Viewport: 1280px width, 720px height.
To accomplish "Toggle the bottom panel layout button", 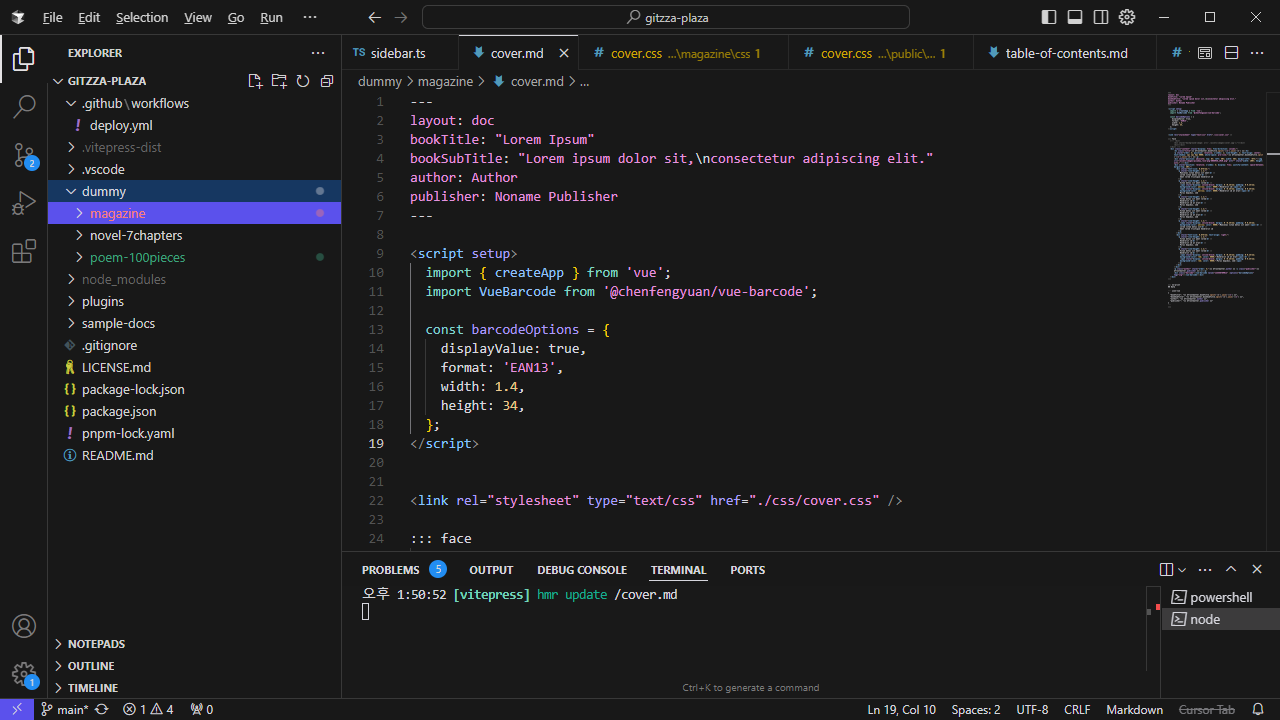I will click(x=1075, y=17).
